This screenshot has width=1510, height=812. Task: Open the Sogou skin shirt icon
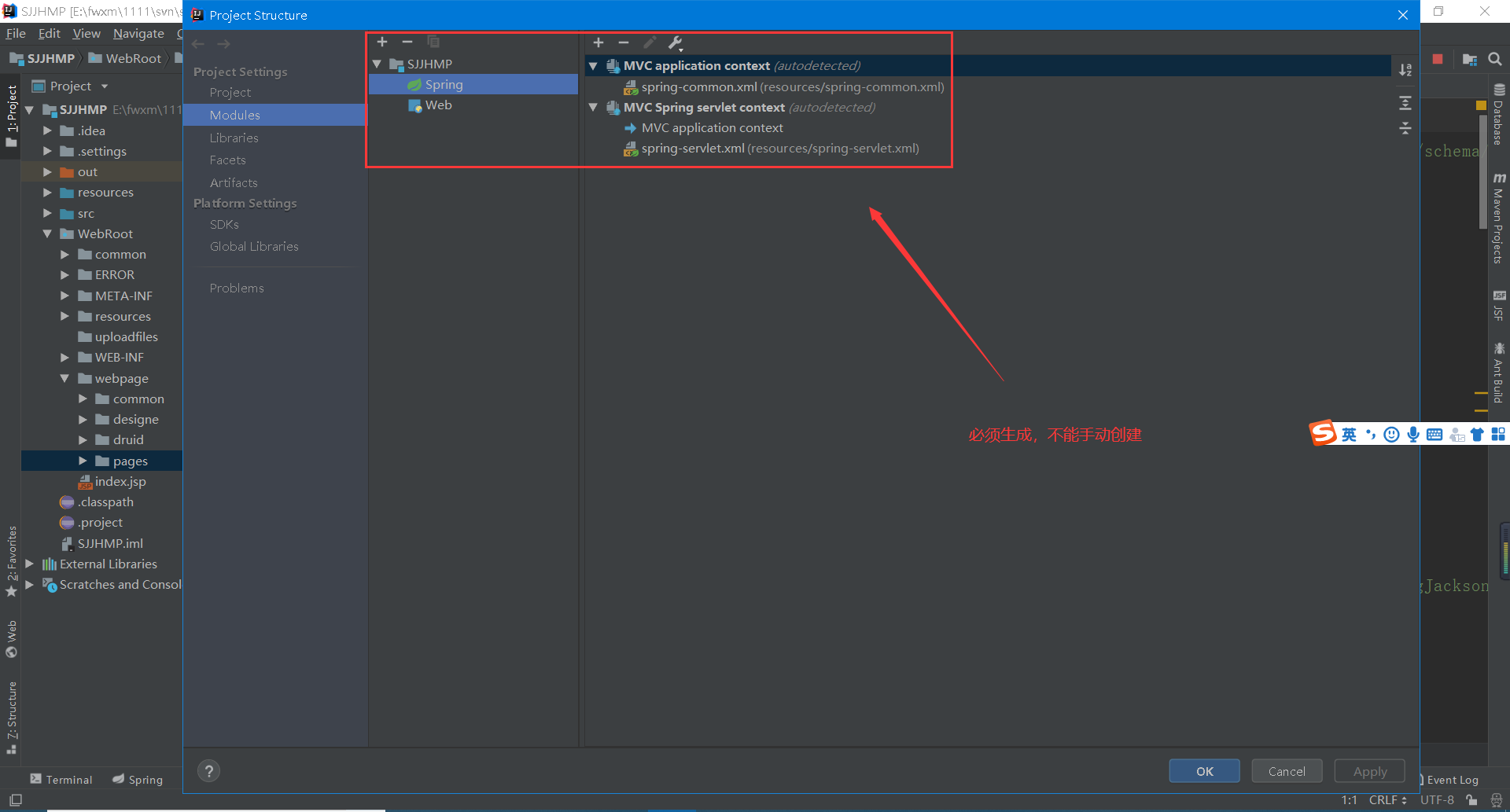click(1477, 435)
